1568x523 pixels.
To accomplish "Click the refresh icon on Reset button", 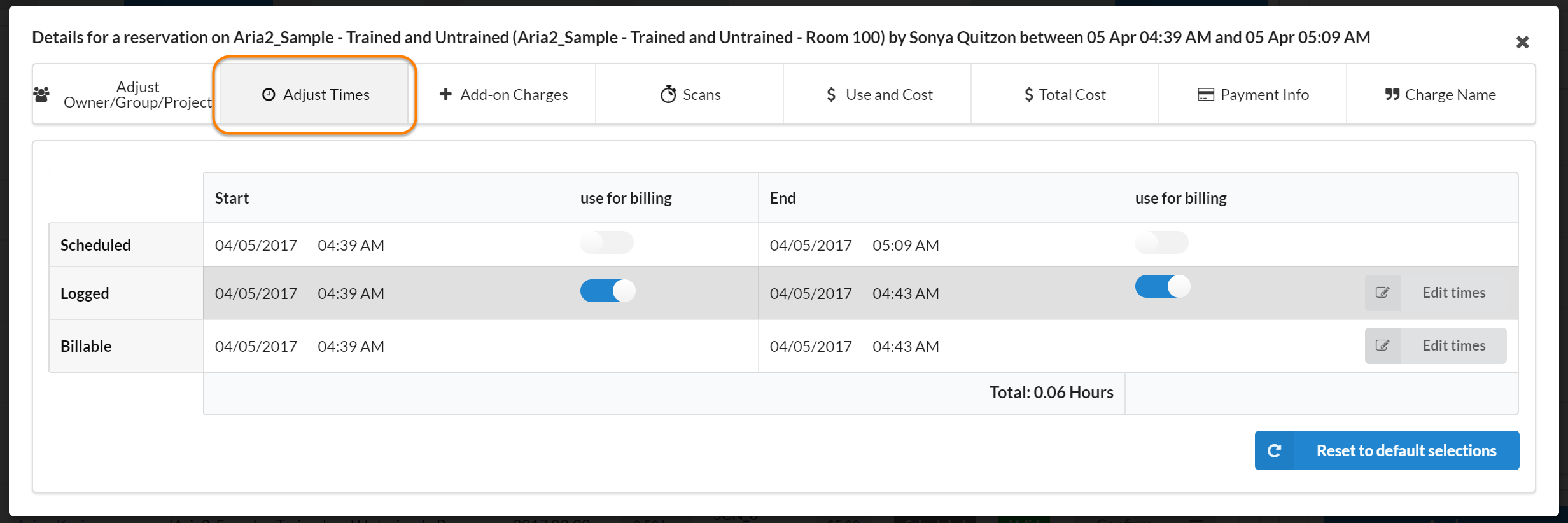I will click(1274, 450).
